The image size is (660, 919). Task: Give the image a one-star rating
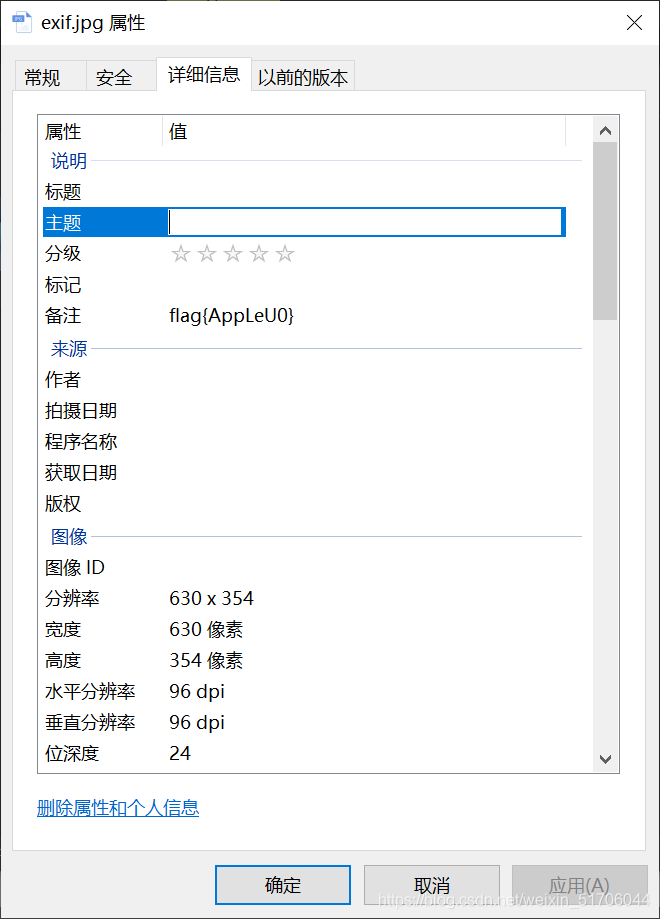(x=181, y=253)
